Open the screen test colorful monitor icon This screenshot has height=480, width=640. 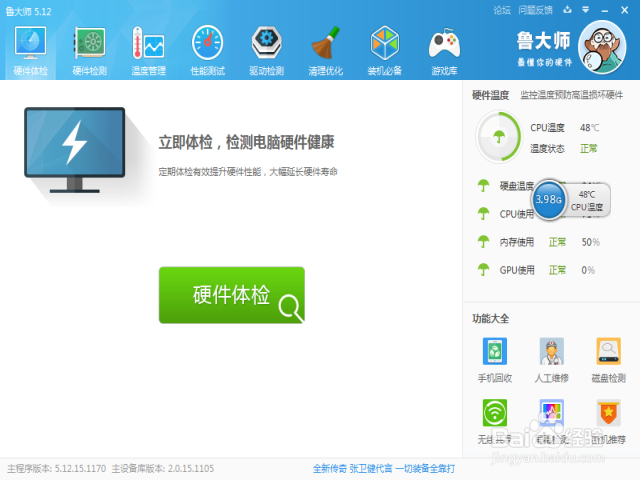(551, 413)
